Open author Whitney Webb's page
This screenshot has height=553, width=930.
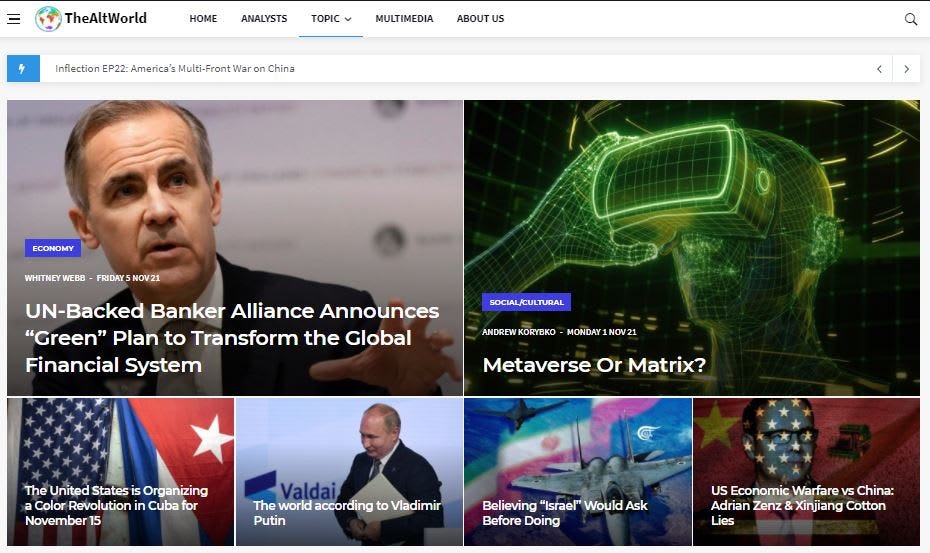coord(55,278)
